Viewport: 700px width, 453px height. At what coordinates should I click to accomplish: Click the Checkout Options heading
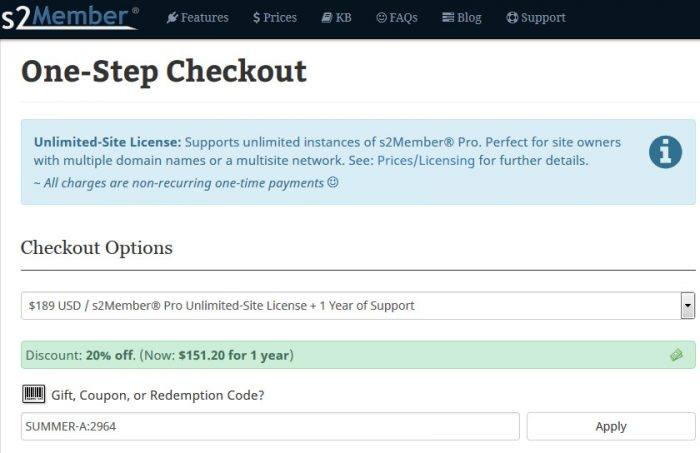tap(96, 248)
